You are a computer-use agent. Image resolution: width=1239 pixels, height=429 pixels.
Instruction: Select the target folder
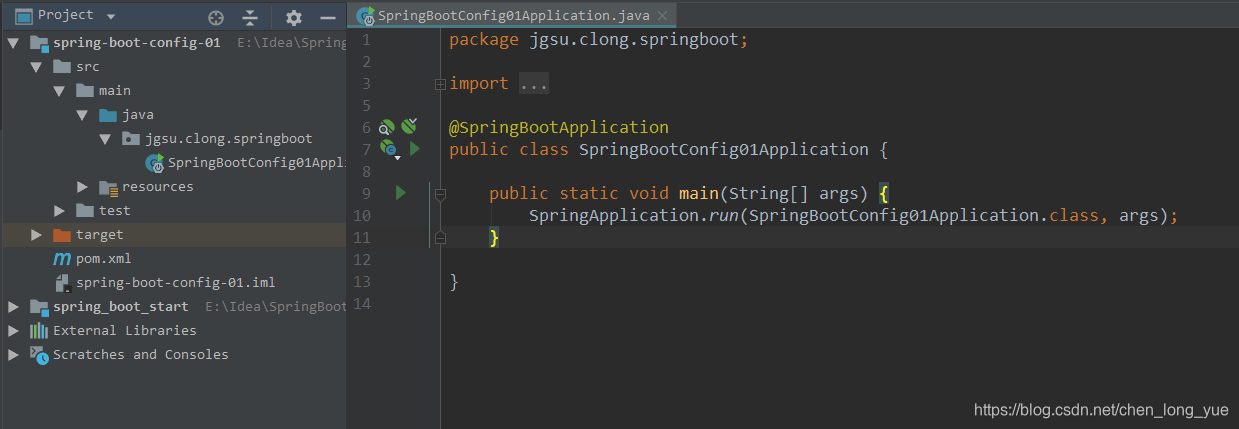point(173,235)
